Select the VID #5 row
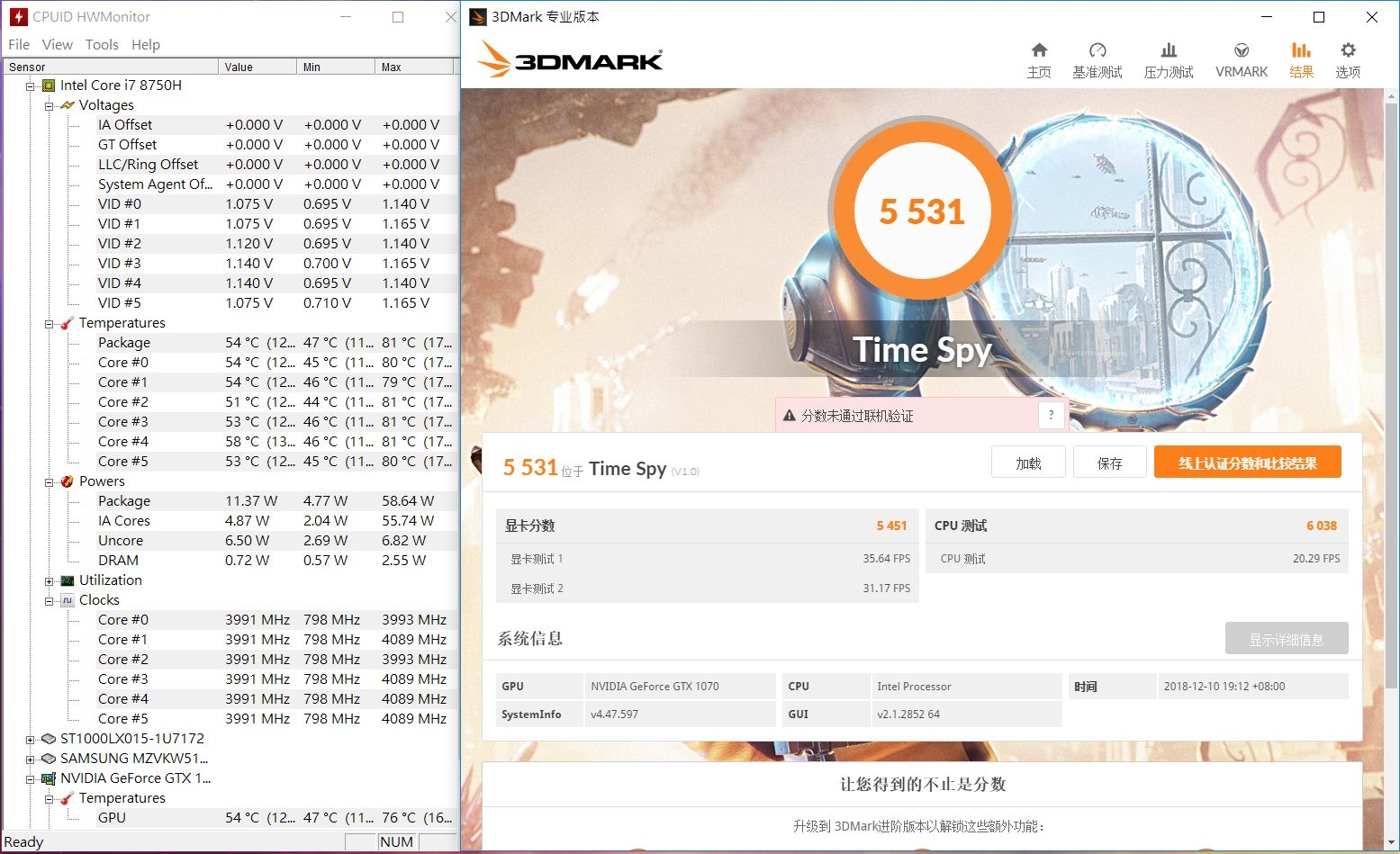Viewport: 1400px width, 854px height. point(276,303)
